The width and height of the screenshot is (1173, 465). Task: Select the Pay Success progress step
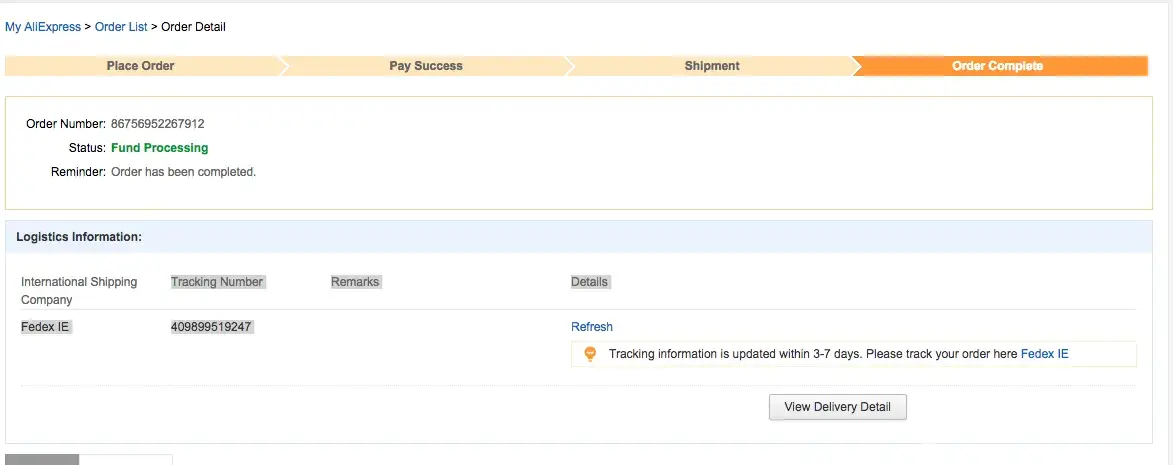click(426, 66)
